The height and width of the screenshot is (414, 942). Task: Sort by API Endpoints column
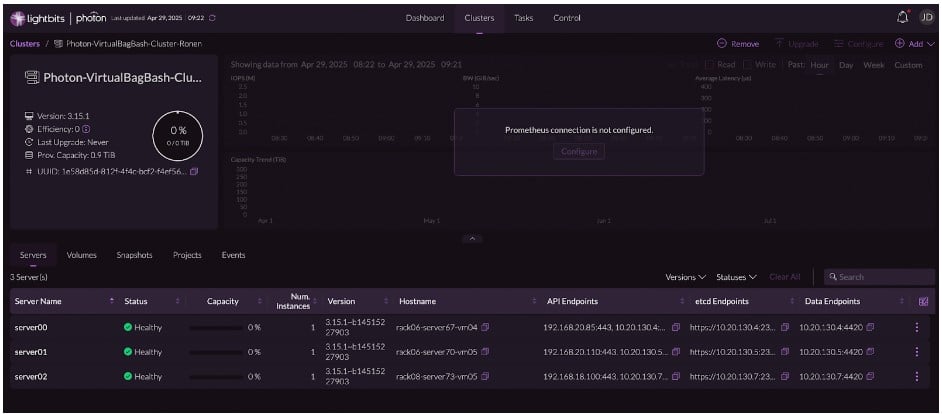click(682, 301)
